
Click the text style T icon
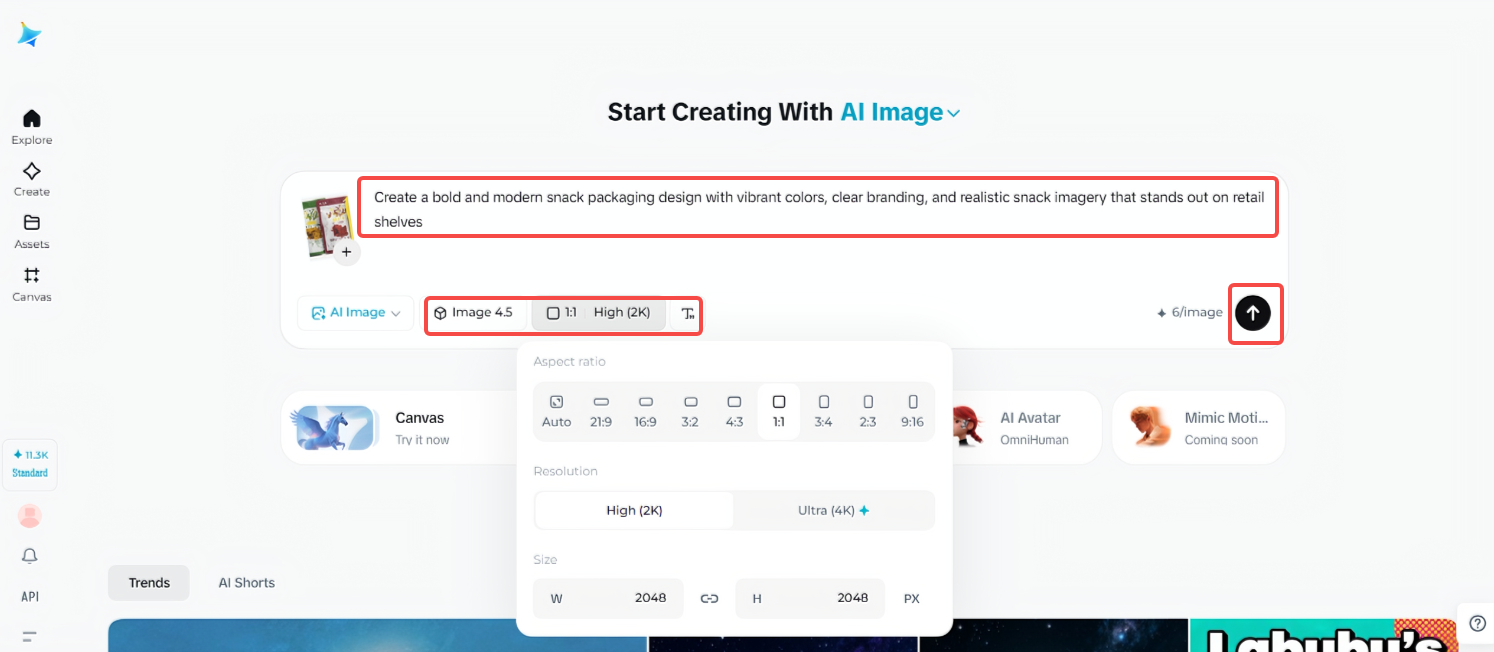click(687, 313)
